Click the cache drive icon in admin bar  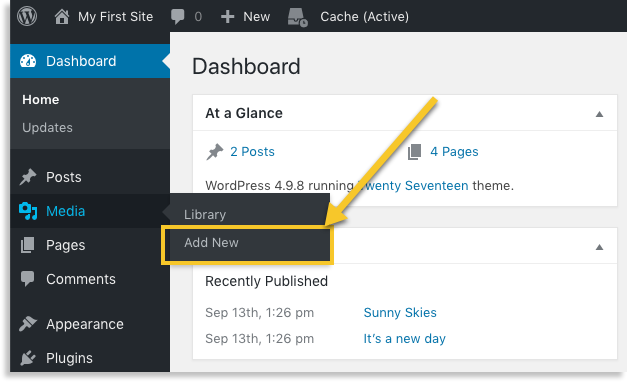pos(298,17)
